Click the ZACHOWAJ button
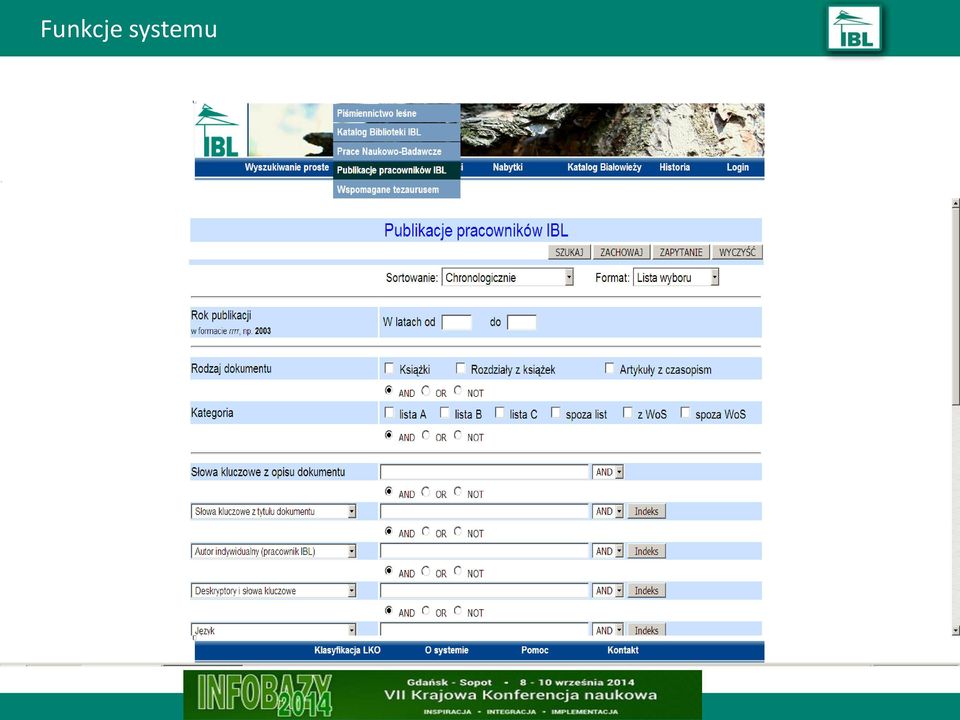The width and height of the screenshot is (960, 720). (621, 252)
